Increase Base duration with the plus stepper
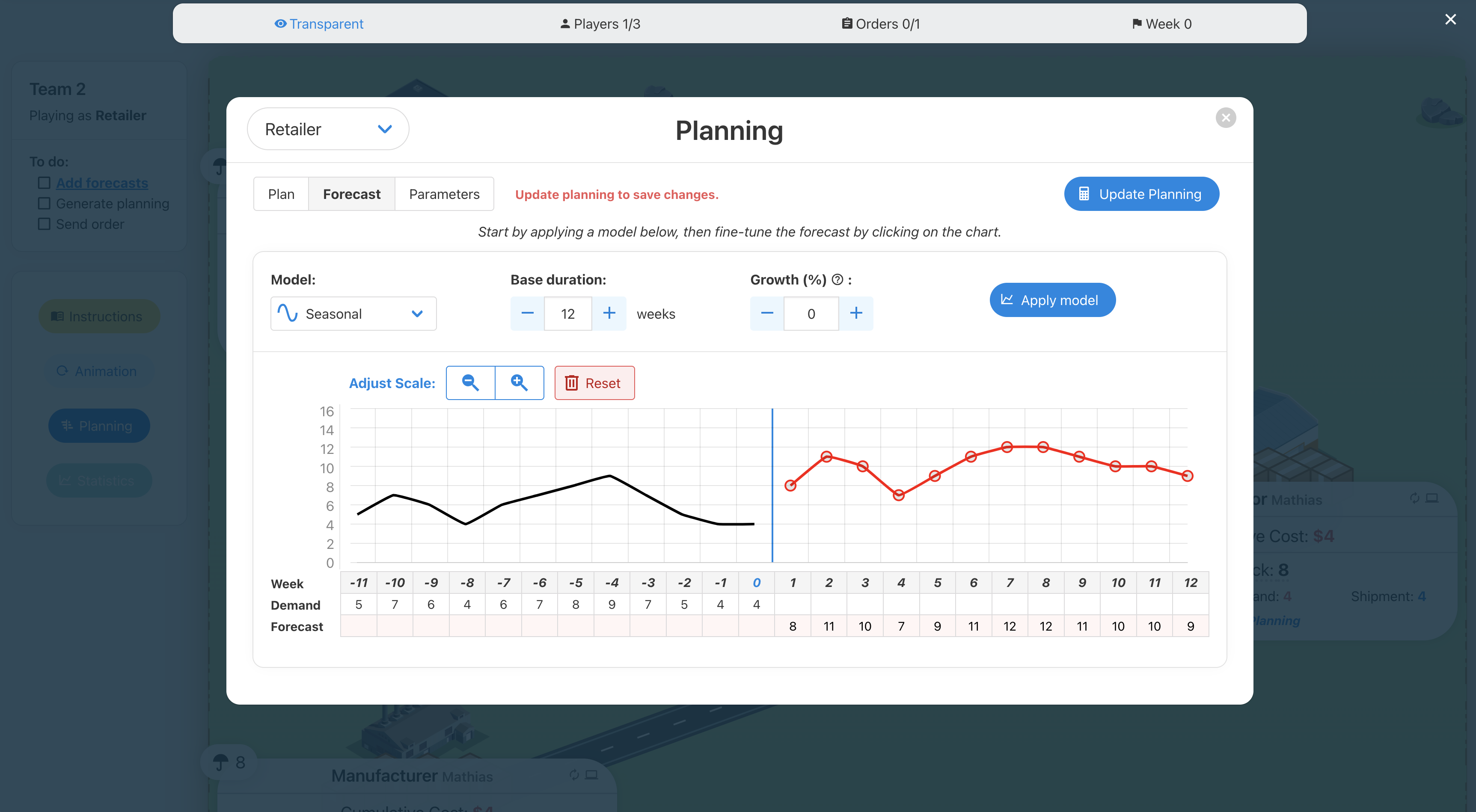 (x=610, y=313)
